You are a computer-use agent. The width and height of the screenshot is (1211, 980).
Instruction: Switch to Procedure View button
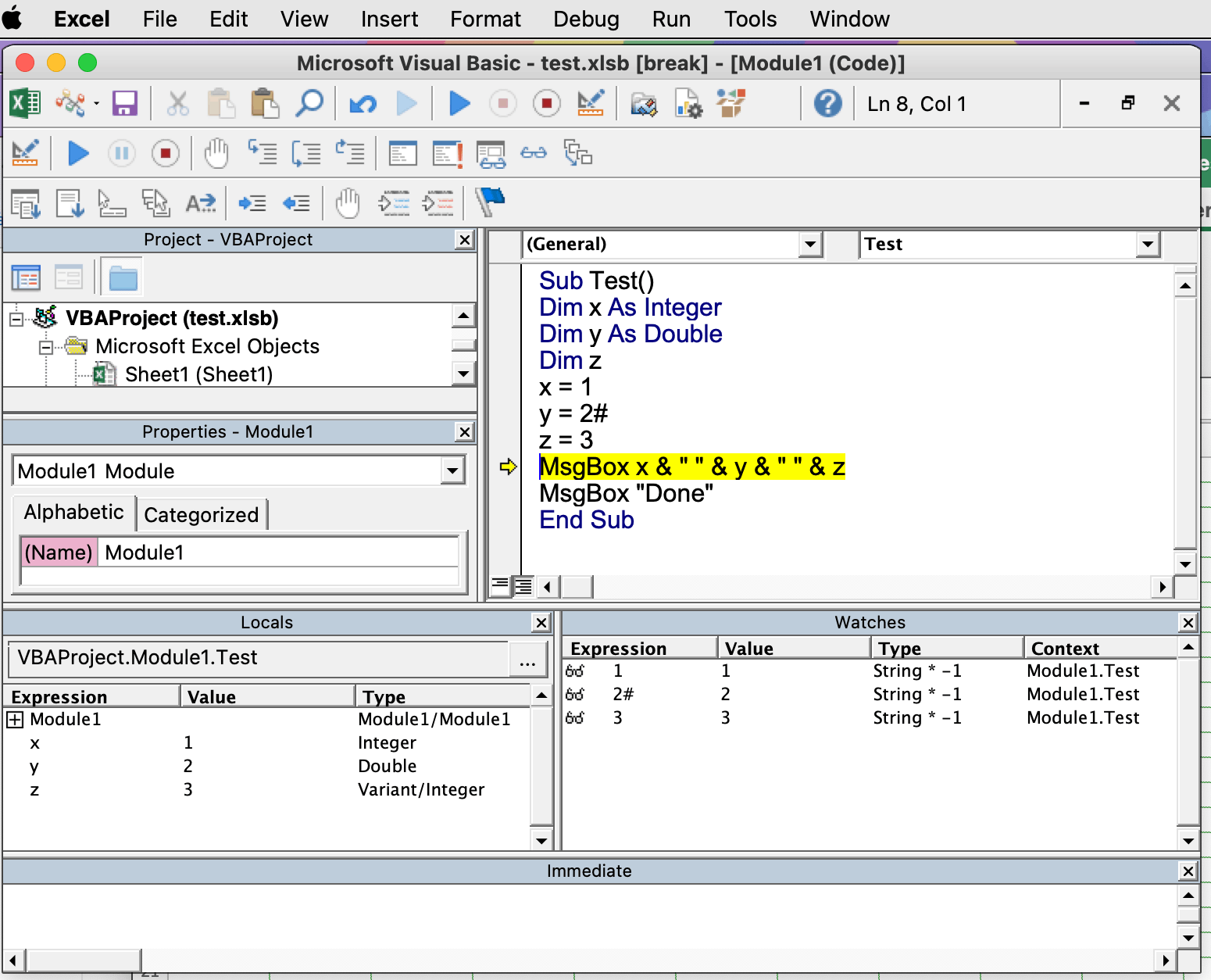[500, 585]
